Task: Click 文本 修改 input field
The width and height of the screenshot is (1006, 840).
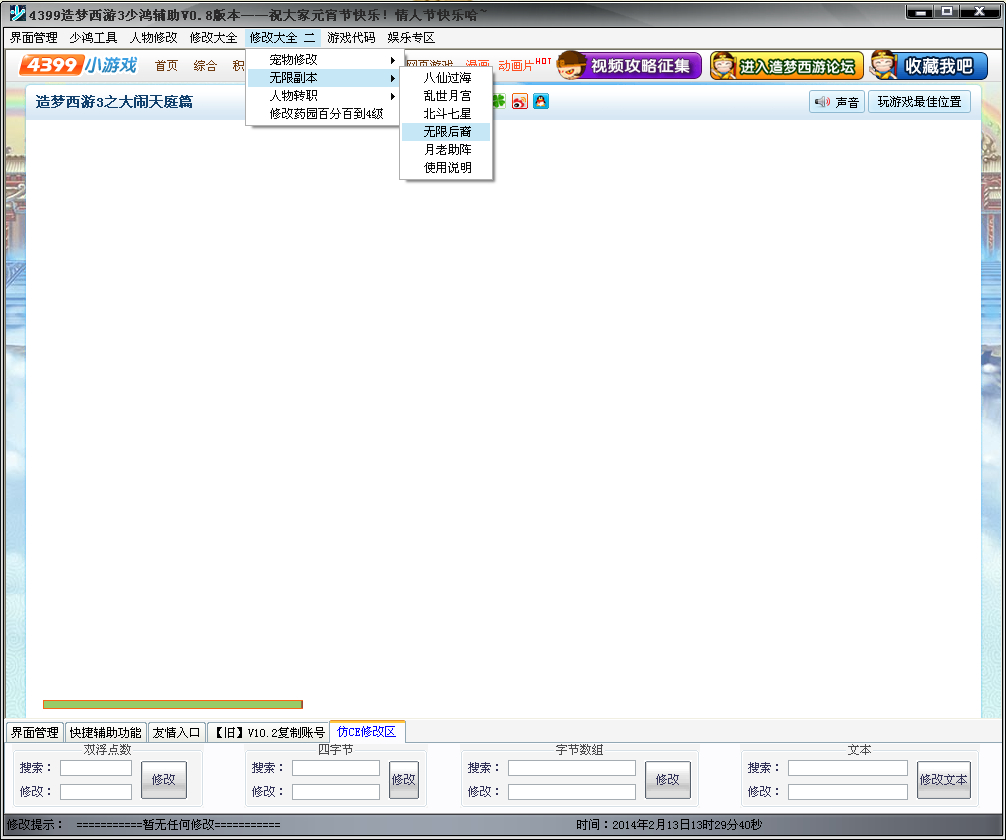Action: tap(848, 792)
